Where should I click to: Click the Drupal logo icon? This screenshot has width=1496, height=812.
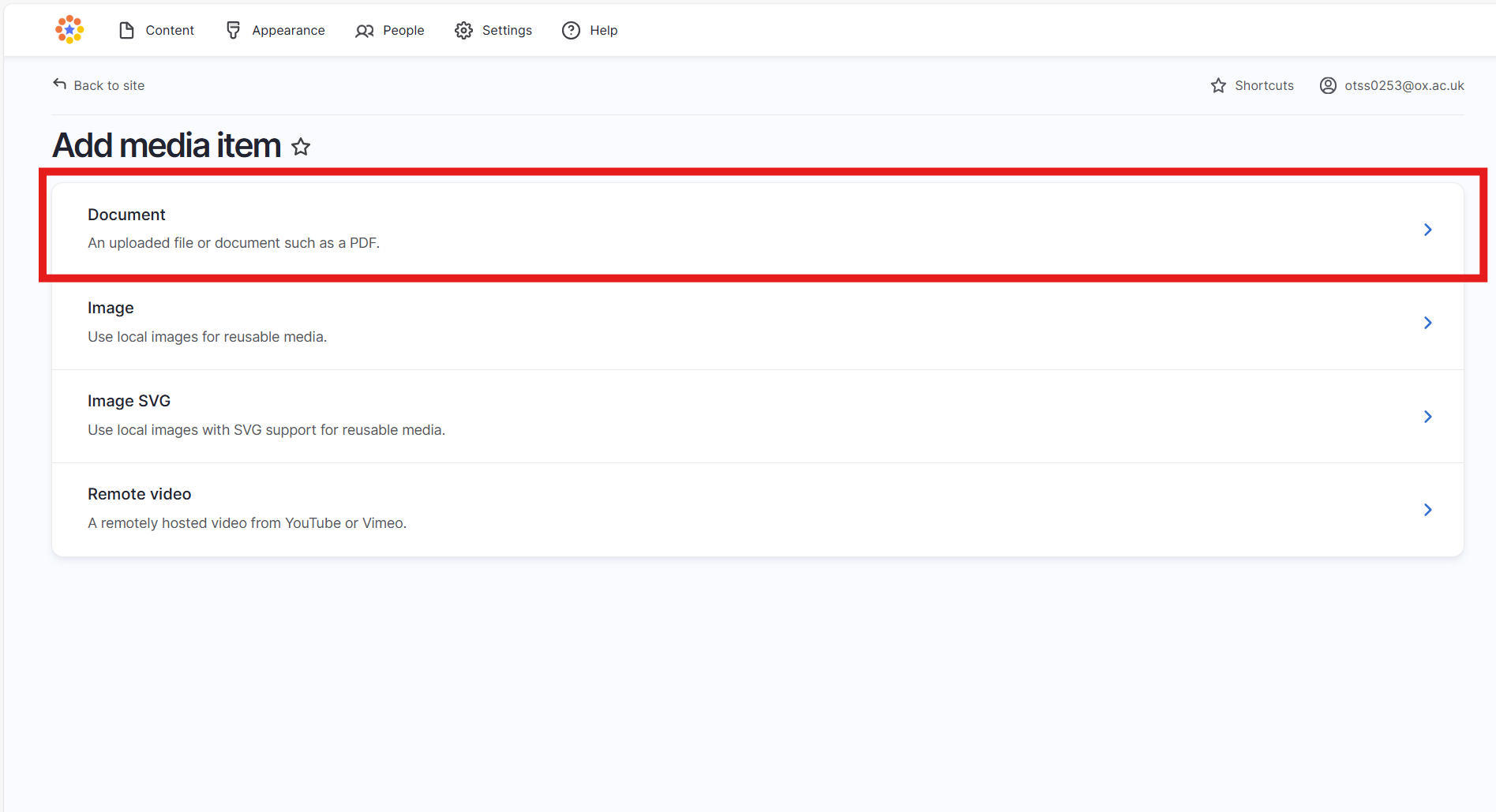coord(69,29)
